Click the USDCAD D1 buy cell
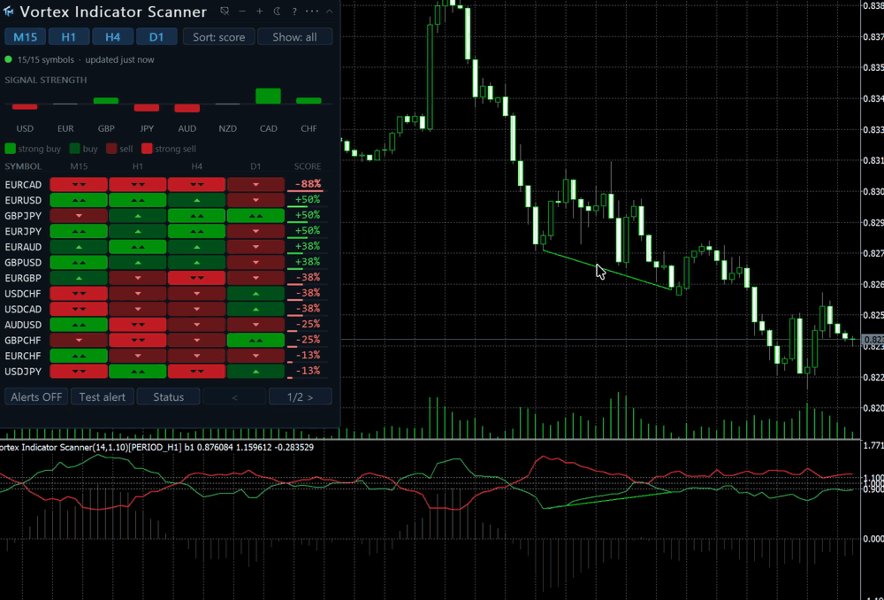The width and height of the screenshot is (884, 600). [x=255, y=309]
